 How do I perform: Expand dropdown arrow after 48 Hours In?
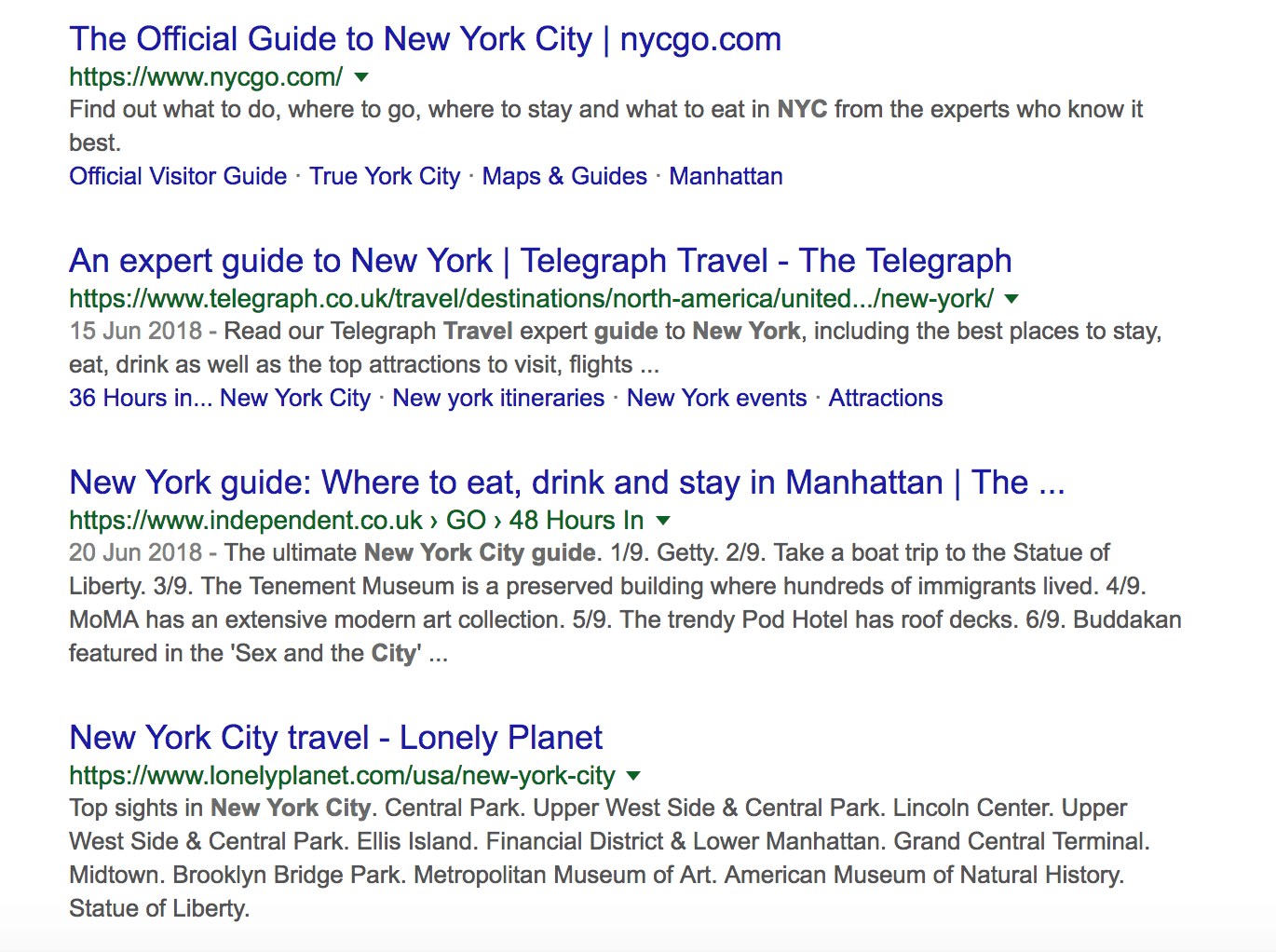(663, 520)
